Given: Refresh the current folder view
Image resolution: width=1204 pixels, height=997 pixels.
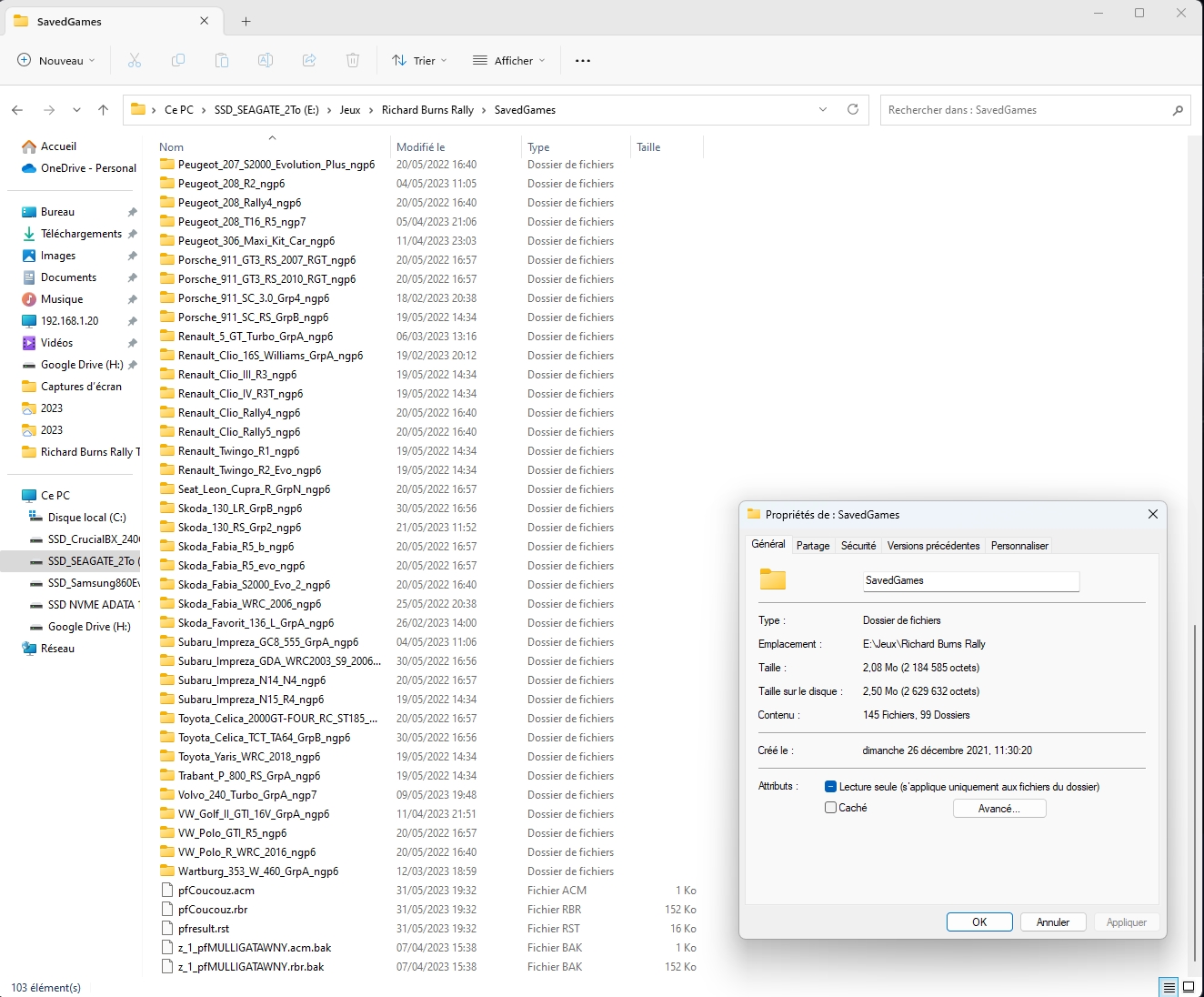Looking at the screenshot, I should point(853,110).
